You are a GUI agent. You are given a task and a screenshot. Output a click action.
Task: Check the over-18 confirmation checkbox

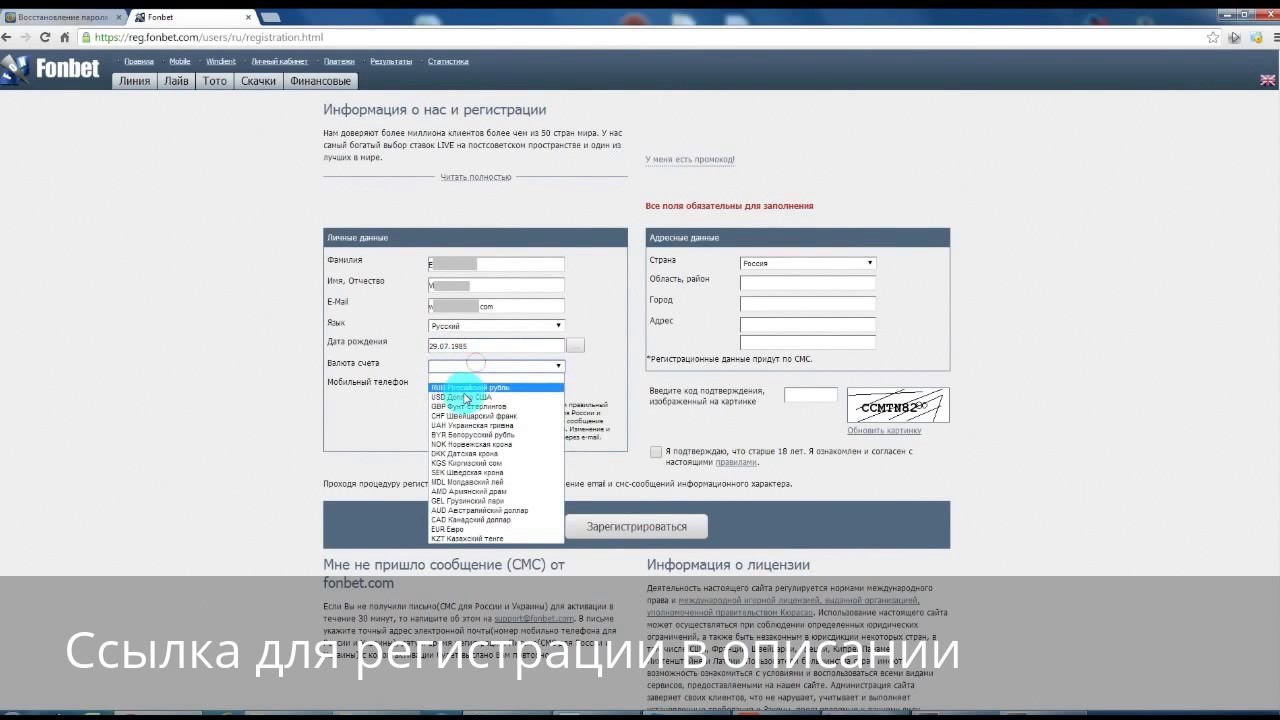656,452
